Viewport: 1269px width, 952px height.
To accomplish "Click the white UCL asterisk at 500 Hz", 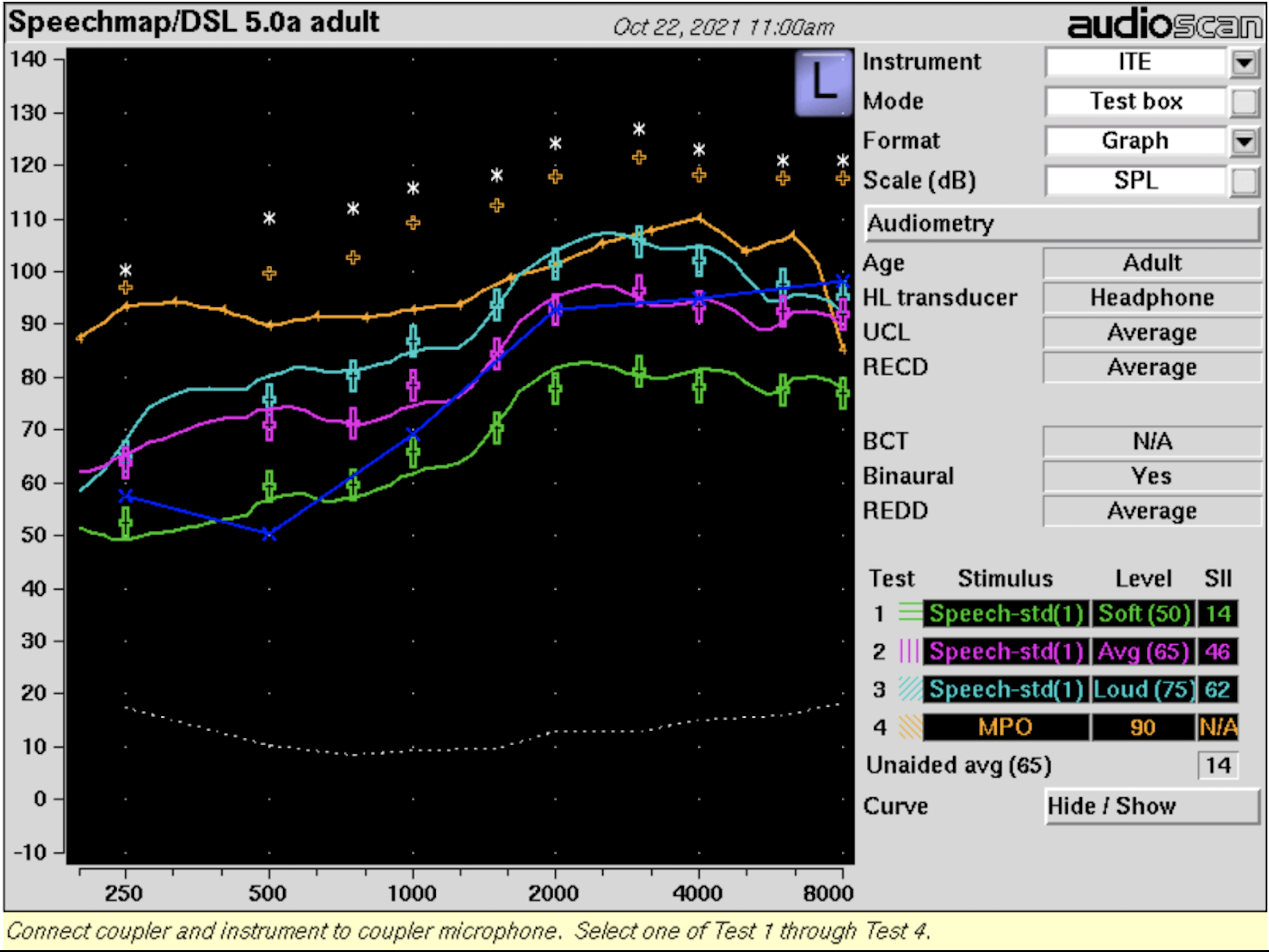I will click(269, 218).
